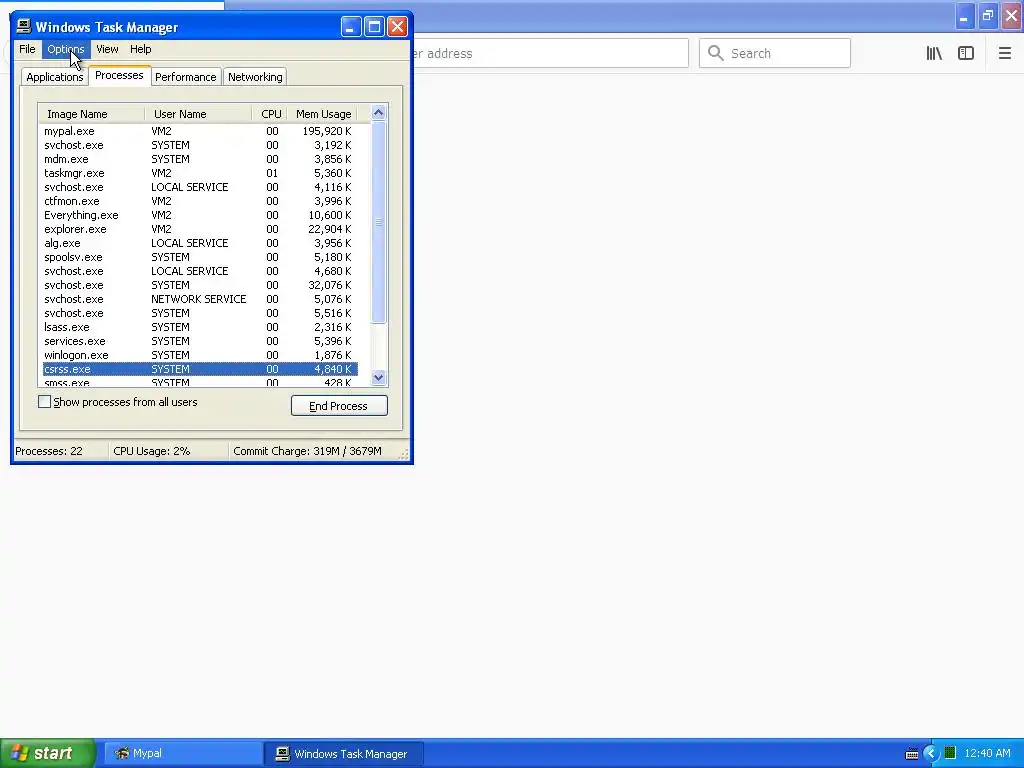Select the alg.exe process row
The width and height of the screenshot is (1024, 768).
[200, 243]
